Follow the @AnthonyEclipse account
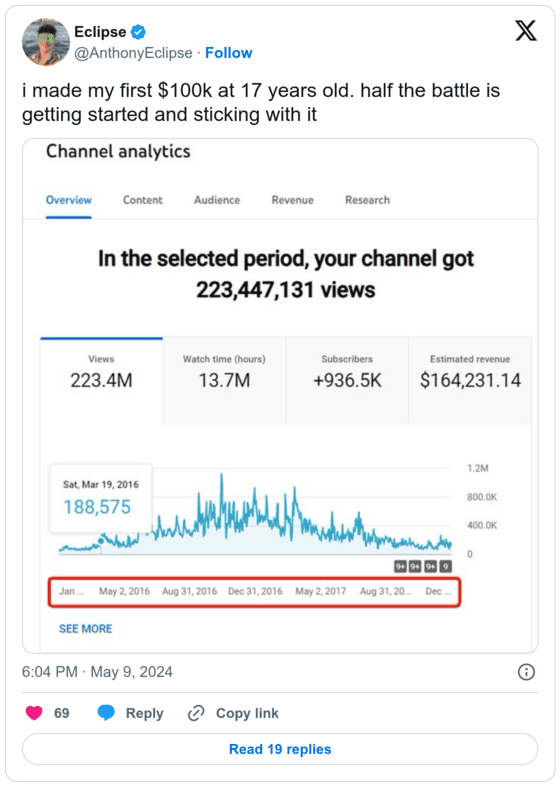 229,53
